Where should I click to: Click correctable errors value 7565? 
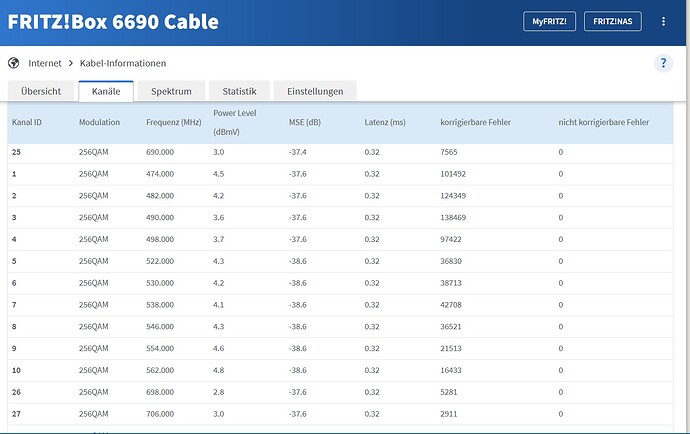tap(449, 152)
